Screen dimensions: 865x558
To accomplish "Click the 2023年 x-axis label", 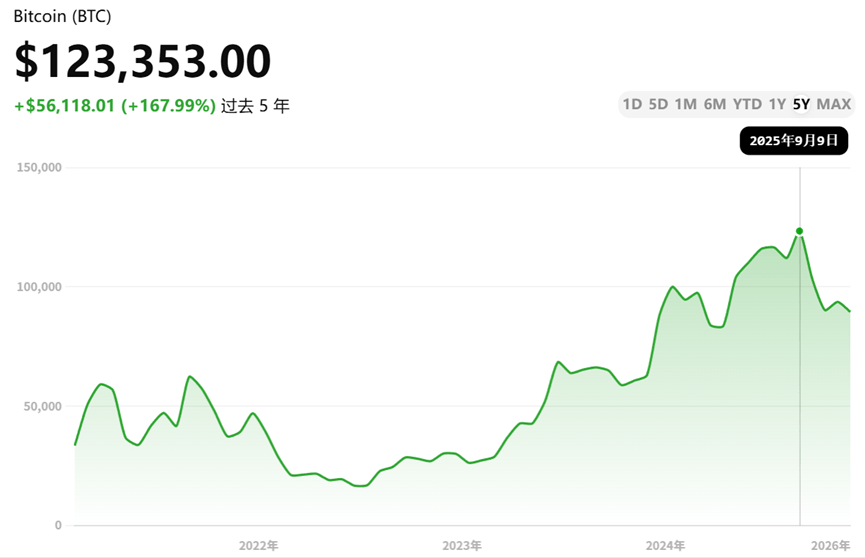I will (x=462, y=545).
